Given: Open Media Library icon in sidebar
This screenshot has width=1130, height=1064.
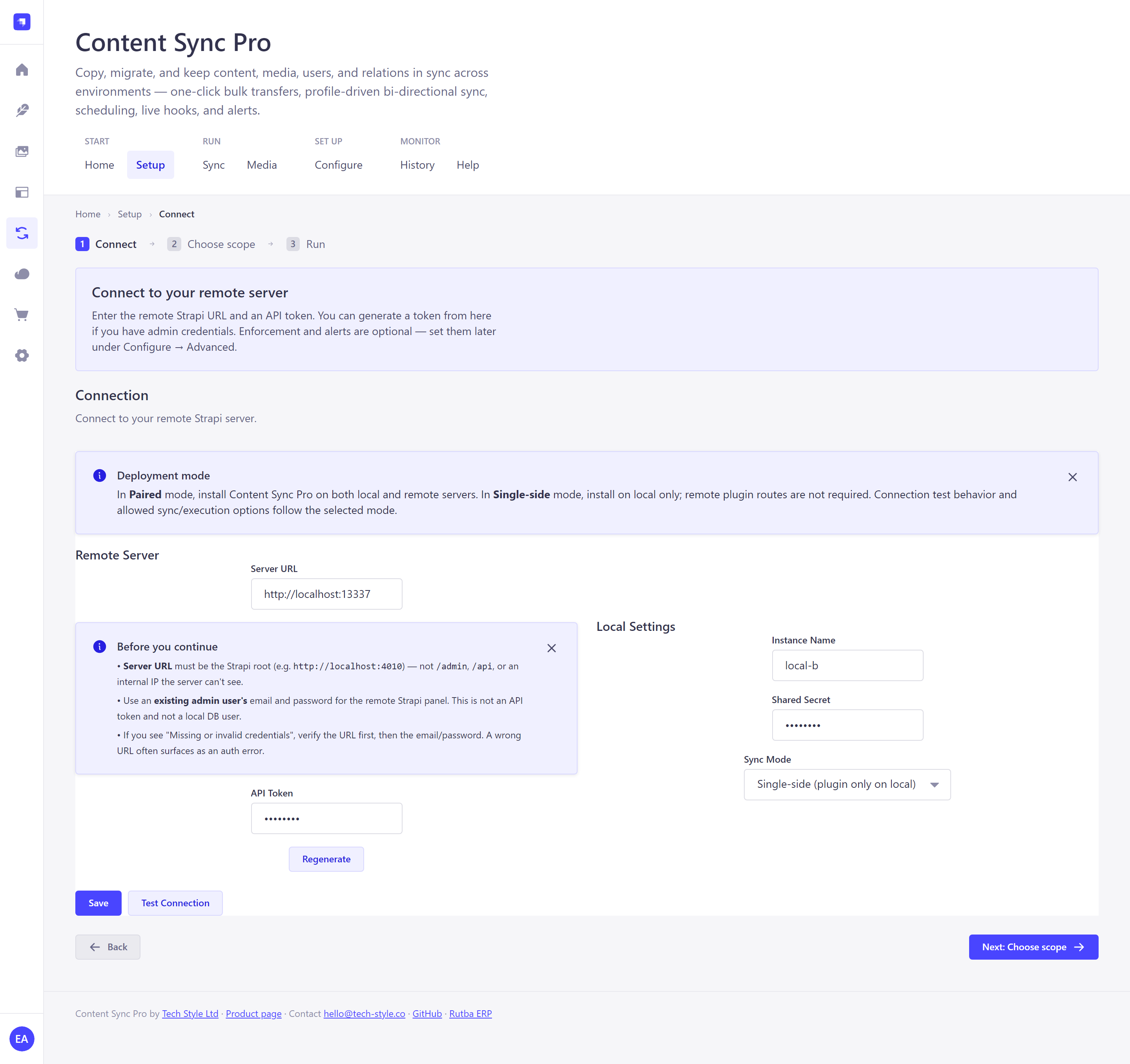Looking at the screenshot, I should click(22, 151).
